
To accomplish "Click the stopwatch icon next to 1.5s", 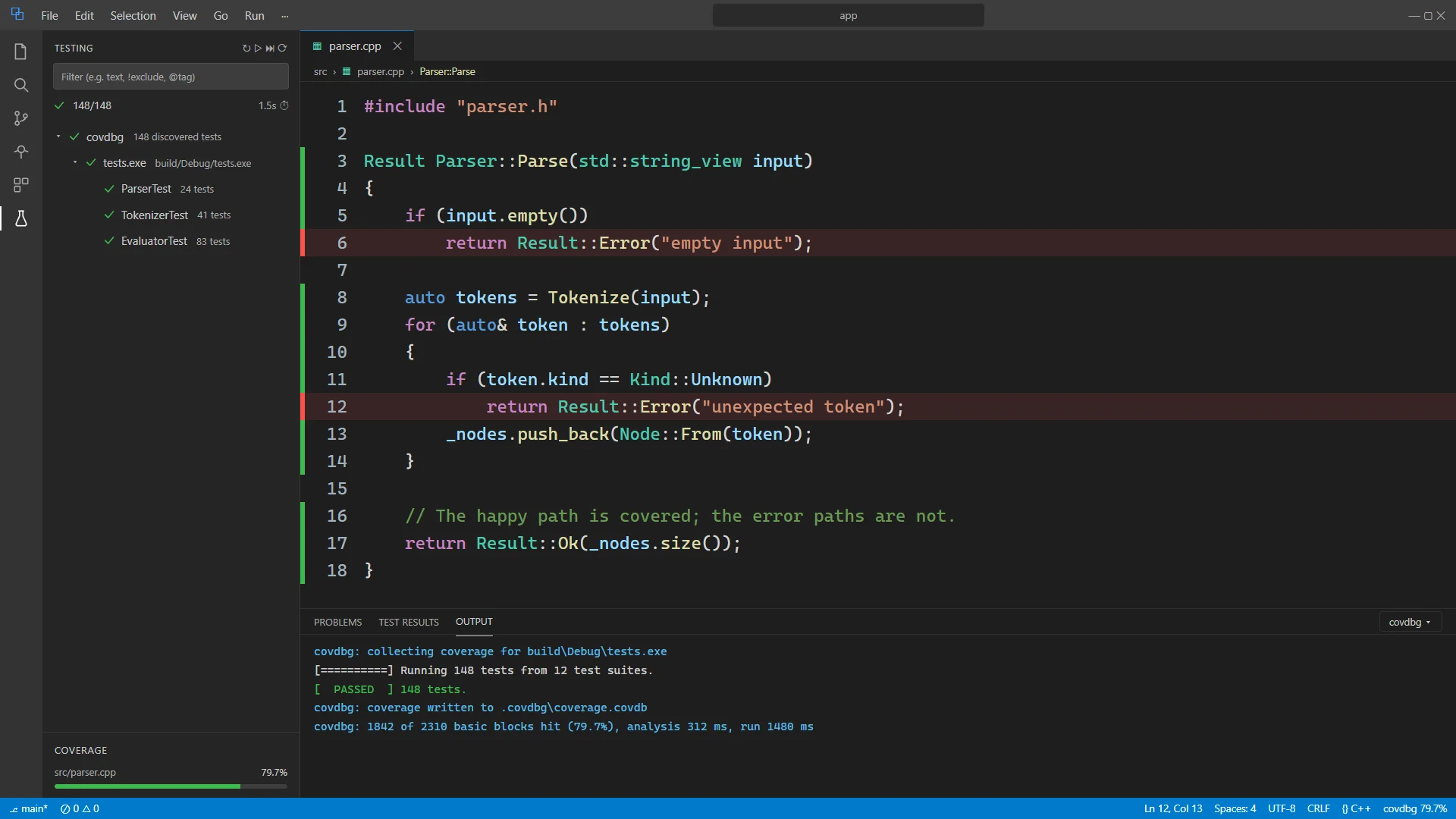I will point(284,105).
